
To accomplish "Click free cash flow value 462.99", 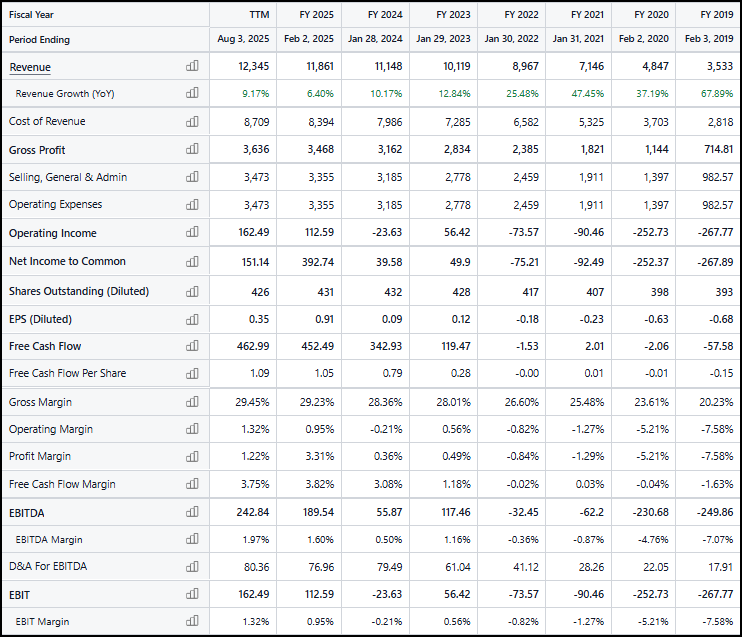I will [x=253, y=346].
